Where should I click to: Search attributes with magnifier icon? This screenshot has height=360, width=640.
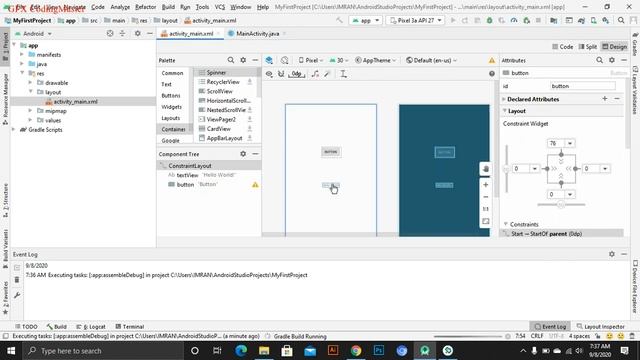tap(600, 60)
